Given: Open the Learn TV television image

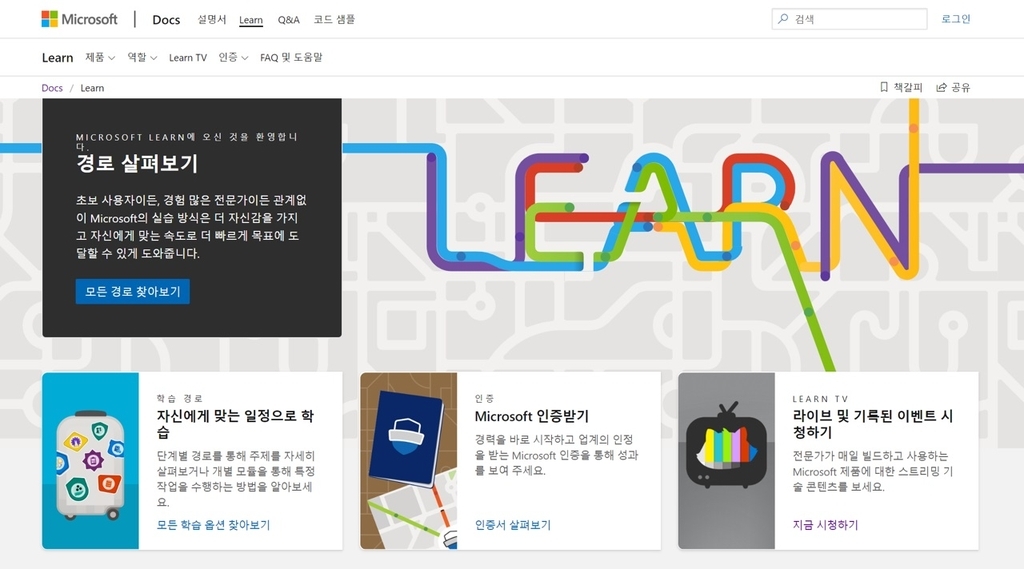Looking at the screenshot, I should [726, 461].
